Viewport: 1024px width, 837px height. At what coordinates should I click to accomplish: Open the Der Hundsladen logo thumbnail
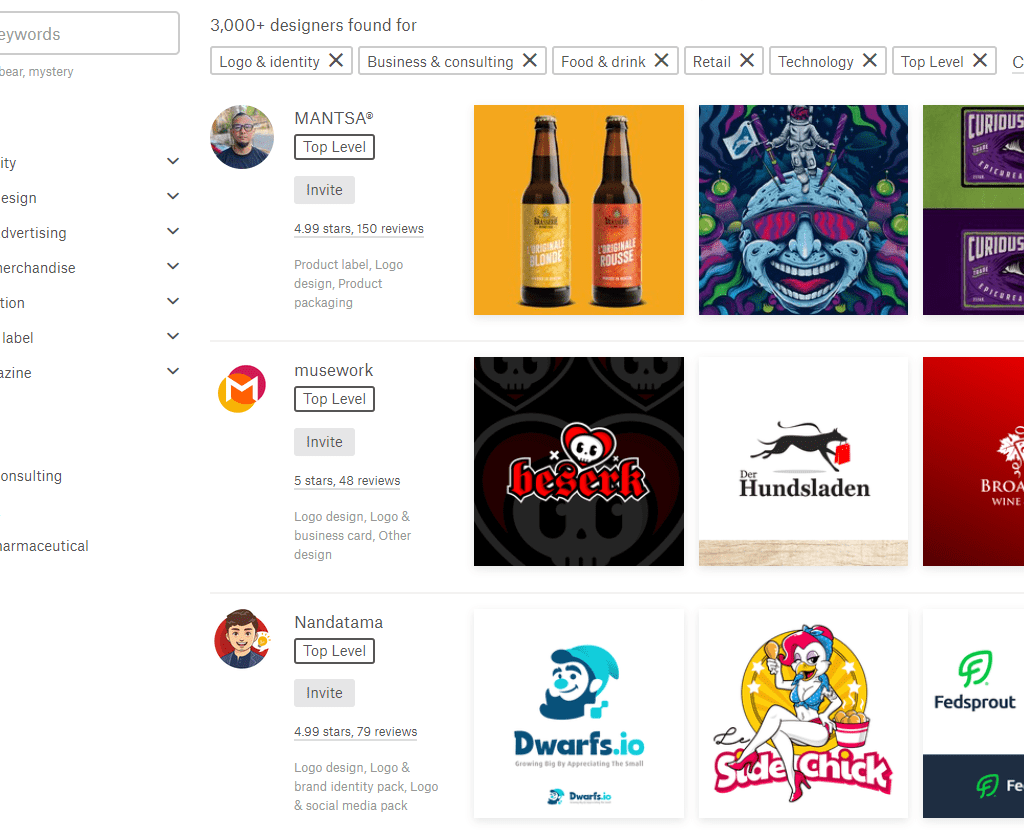[x=803, y=462]
